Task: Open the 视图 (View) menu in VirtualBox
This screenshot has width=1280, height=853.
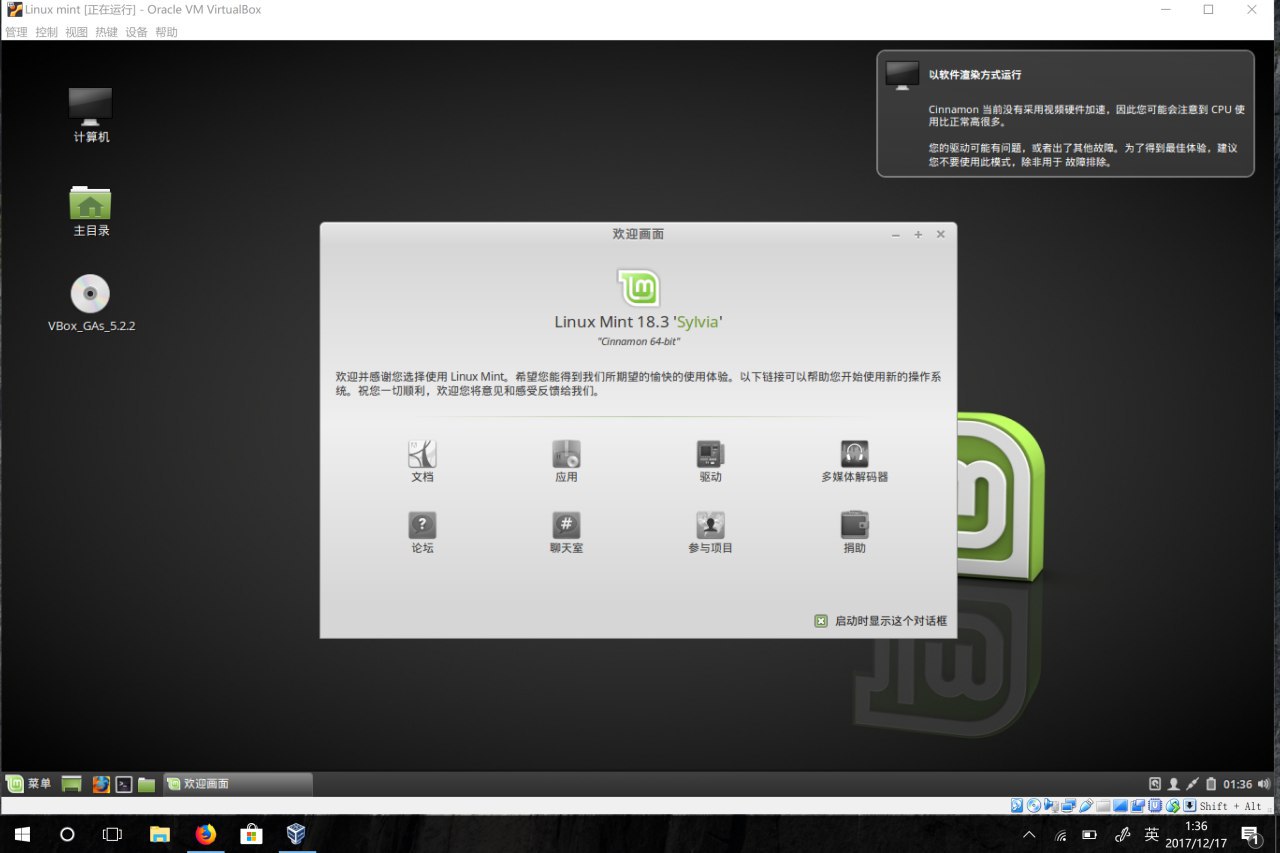Action: (x=76, y=32)
